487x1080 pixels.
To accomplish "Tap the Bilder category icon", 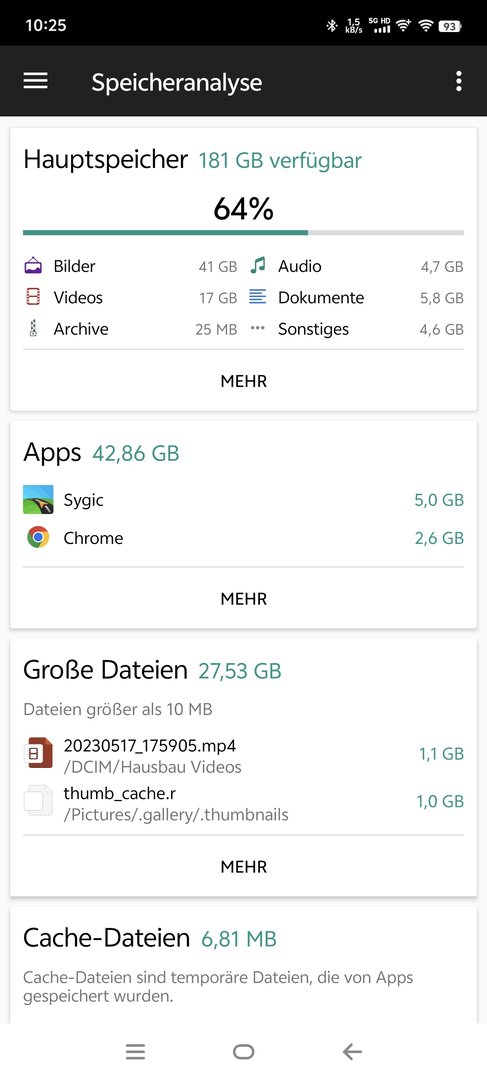I will point(33,266).
